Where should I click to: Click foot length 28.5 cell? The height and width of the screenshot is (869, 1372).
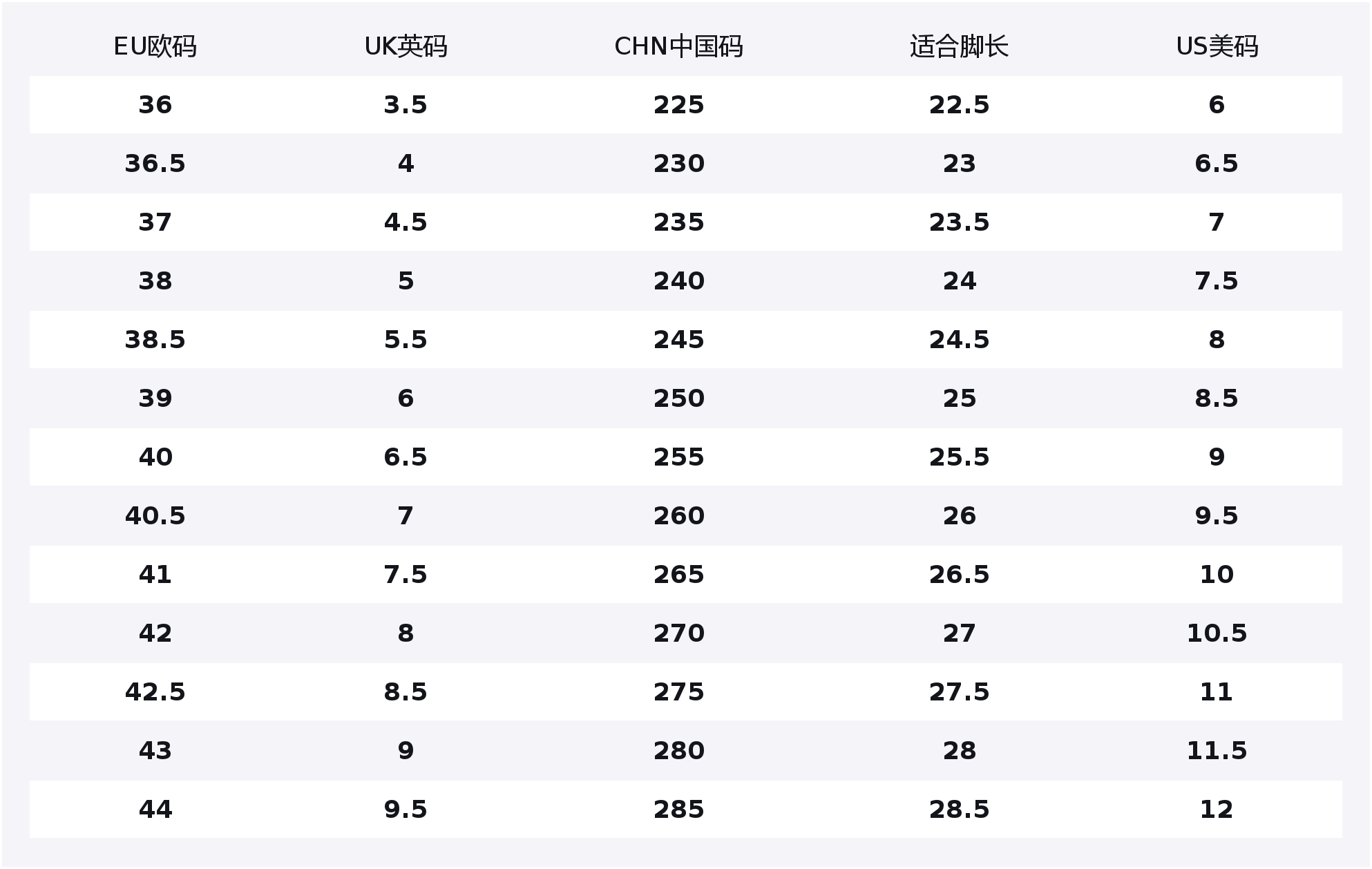coord(959,810)
